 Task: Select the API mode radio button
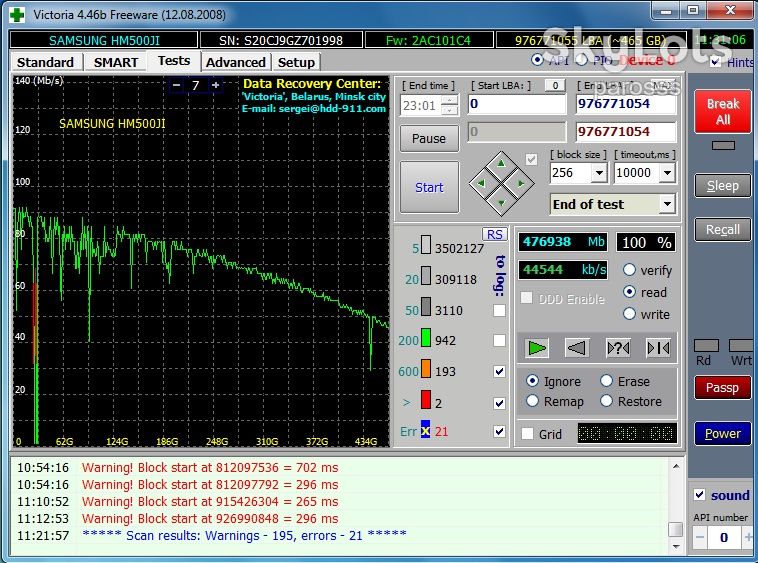click(537, 60)
